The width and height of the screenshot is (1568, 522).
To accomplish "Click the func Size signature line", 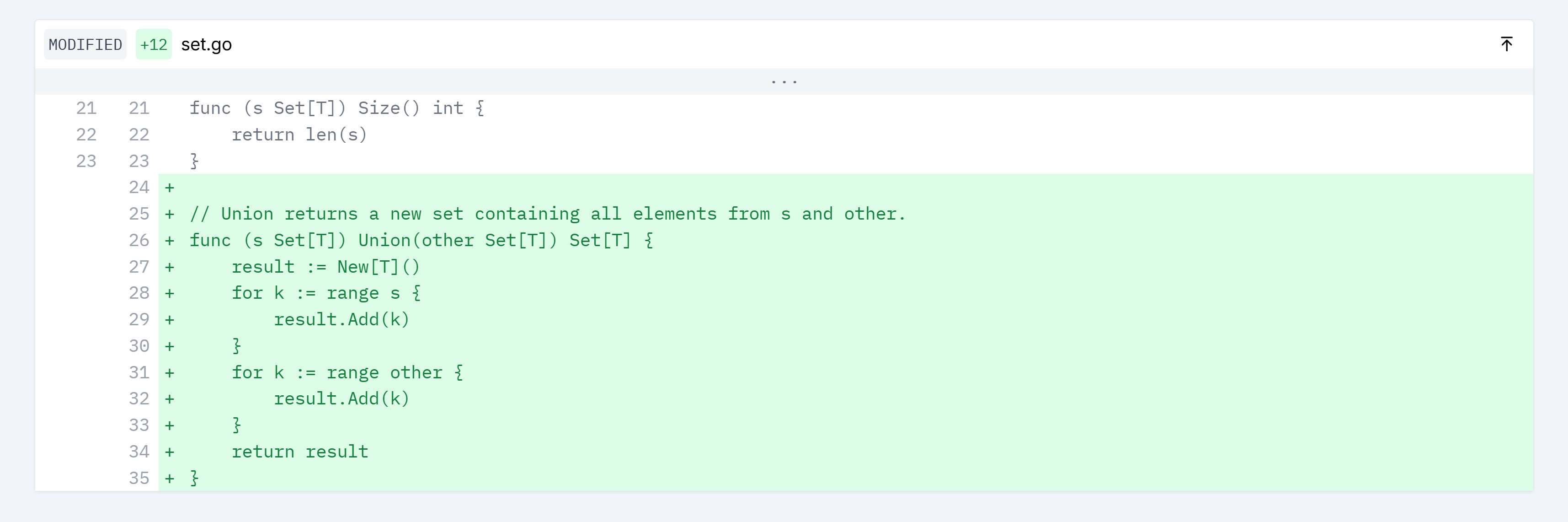I will (336, 108).
